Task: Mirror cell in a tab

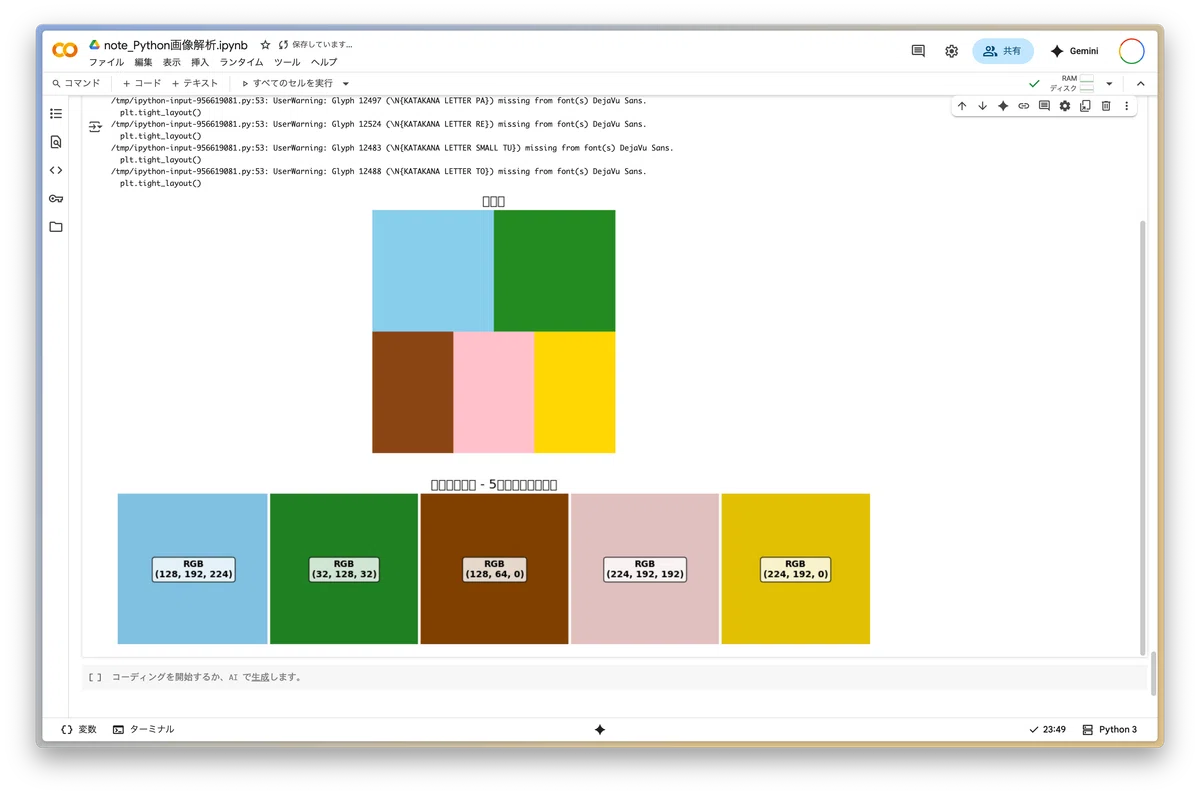Action: 1085,106
